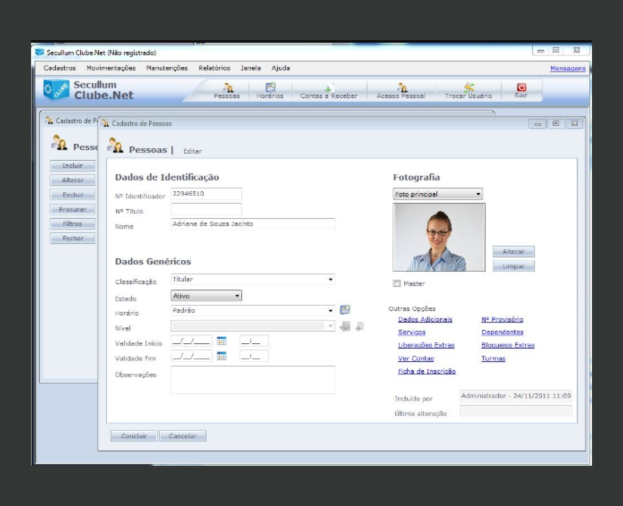Click second greyed icon beside Nível field
This screenshot has width=623, height=506.
(x=360, y=326)
